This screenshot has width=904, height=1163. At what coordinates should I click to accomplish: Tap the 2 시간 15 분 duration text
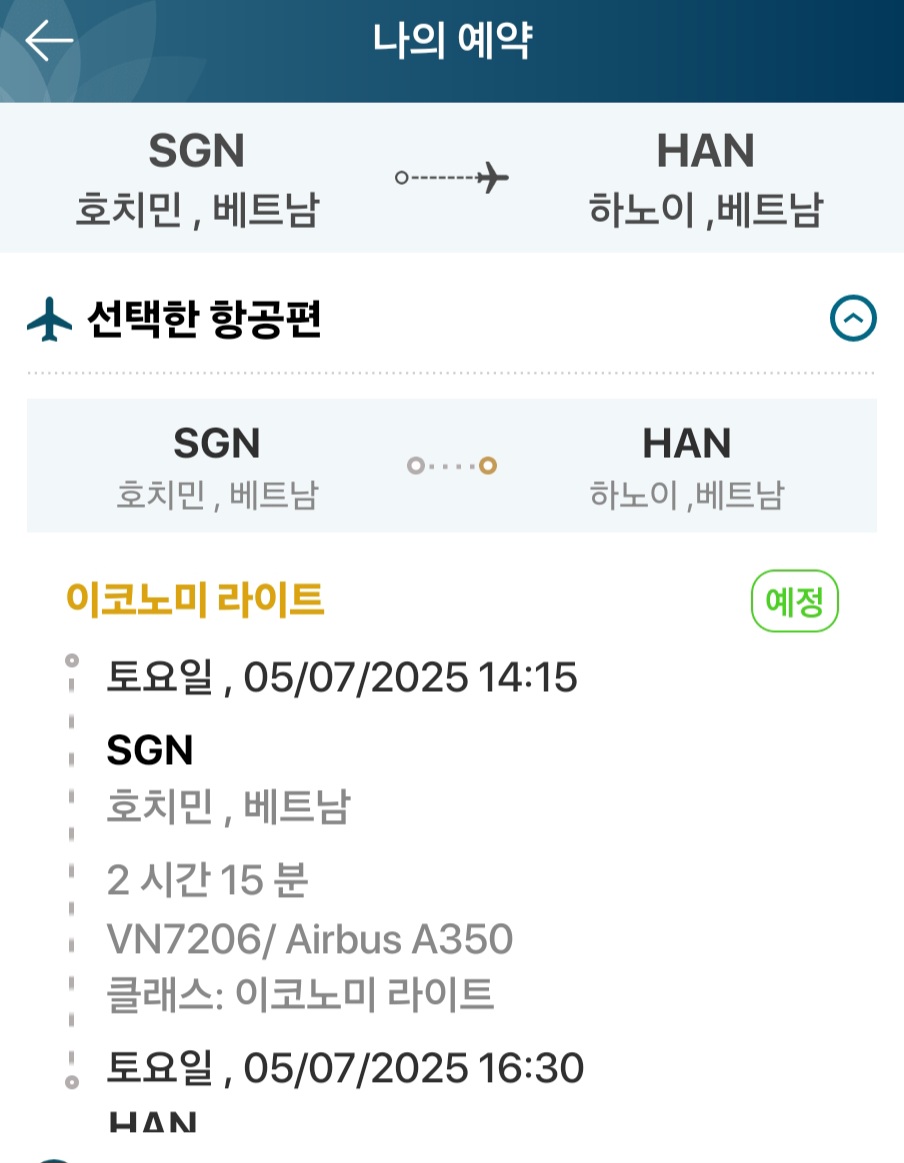(x=208, y=881)
